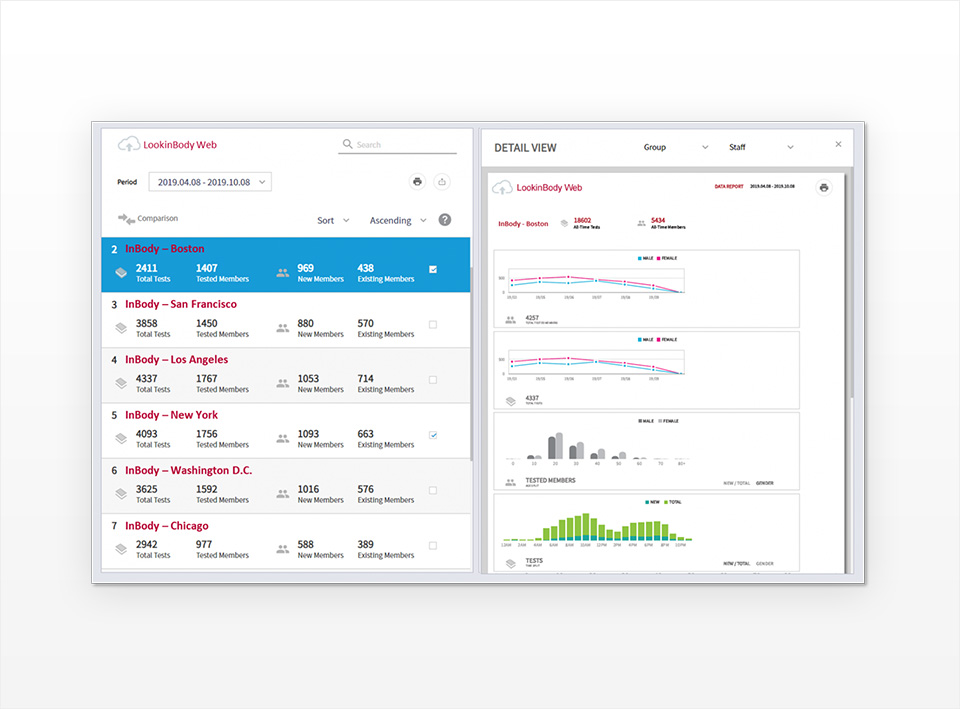
Task: Click the members icon in the Washington D.C. row
Action: point(282,493)
